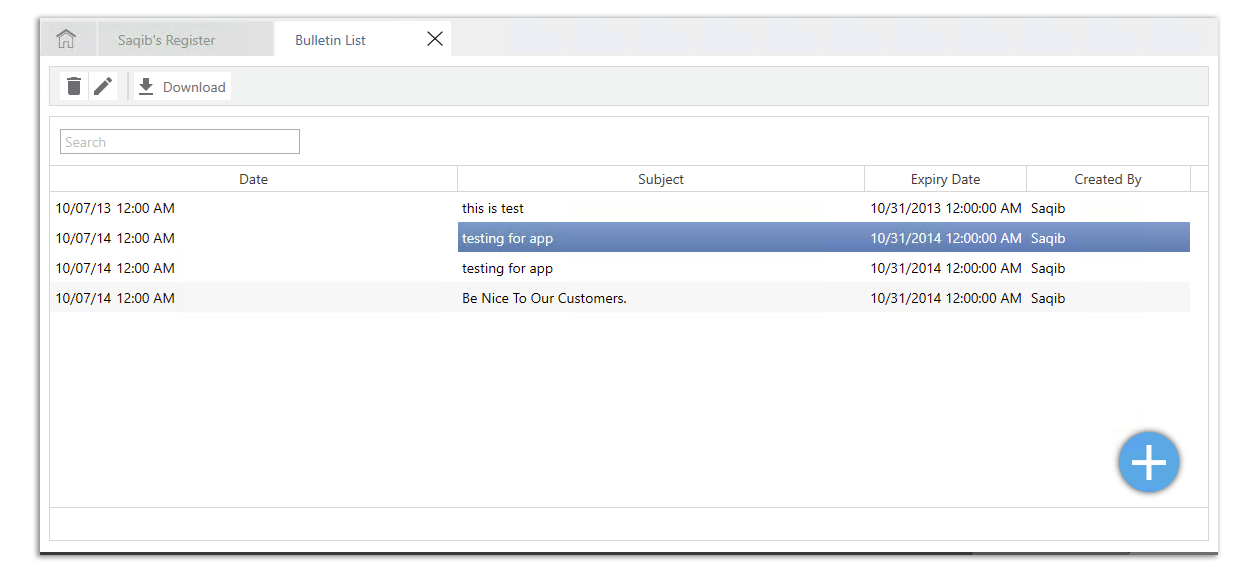Sort by the Date column header
The height and width of the screenshot is (573, 1258).
254,179
